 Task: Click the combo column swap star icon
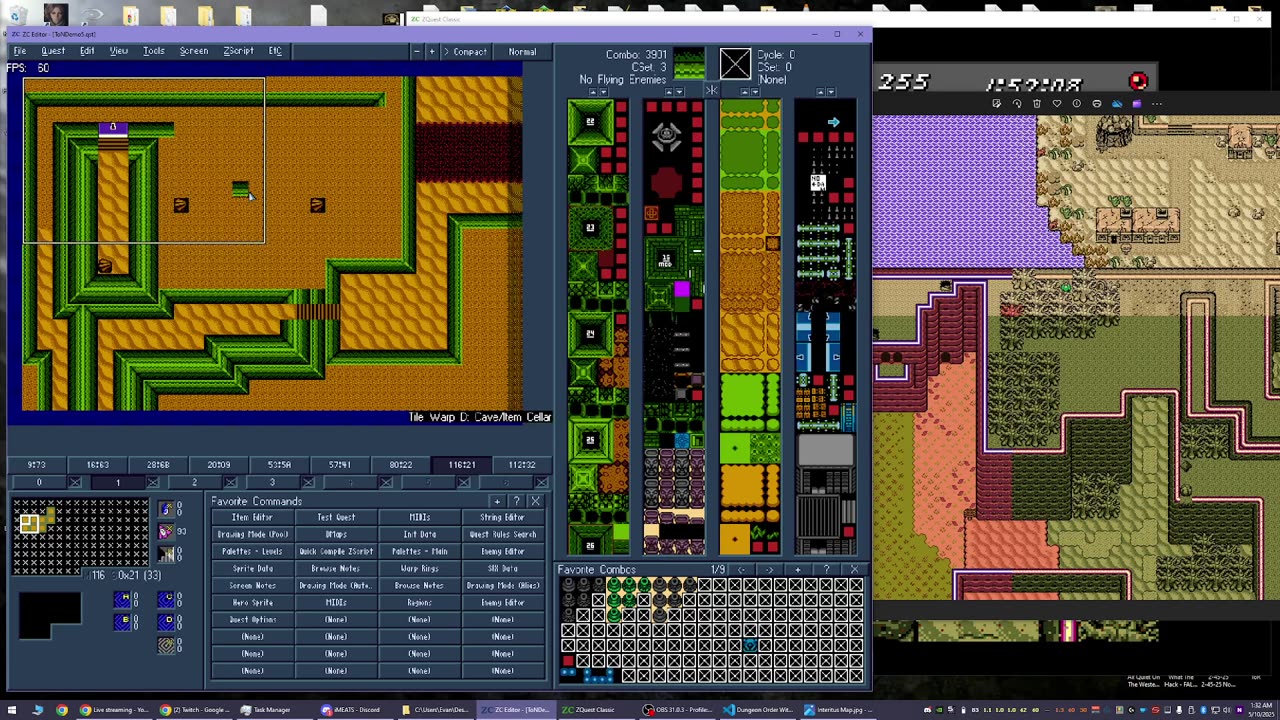click(712, 90)
